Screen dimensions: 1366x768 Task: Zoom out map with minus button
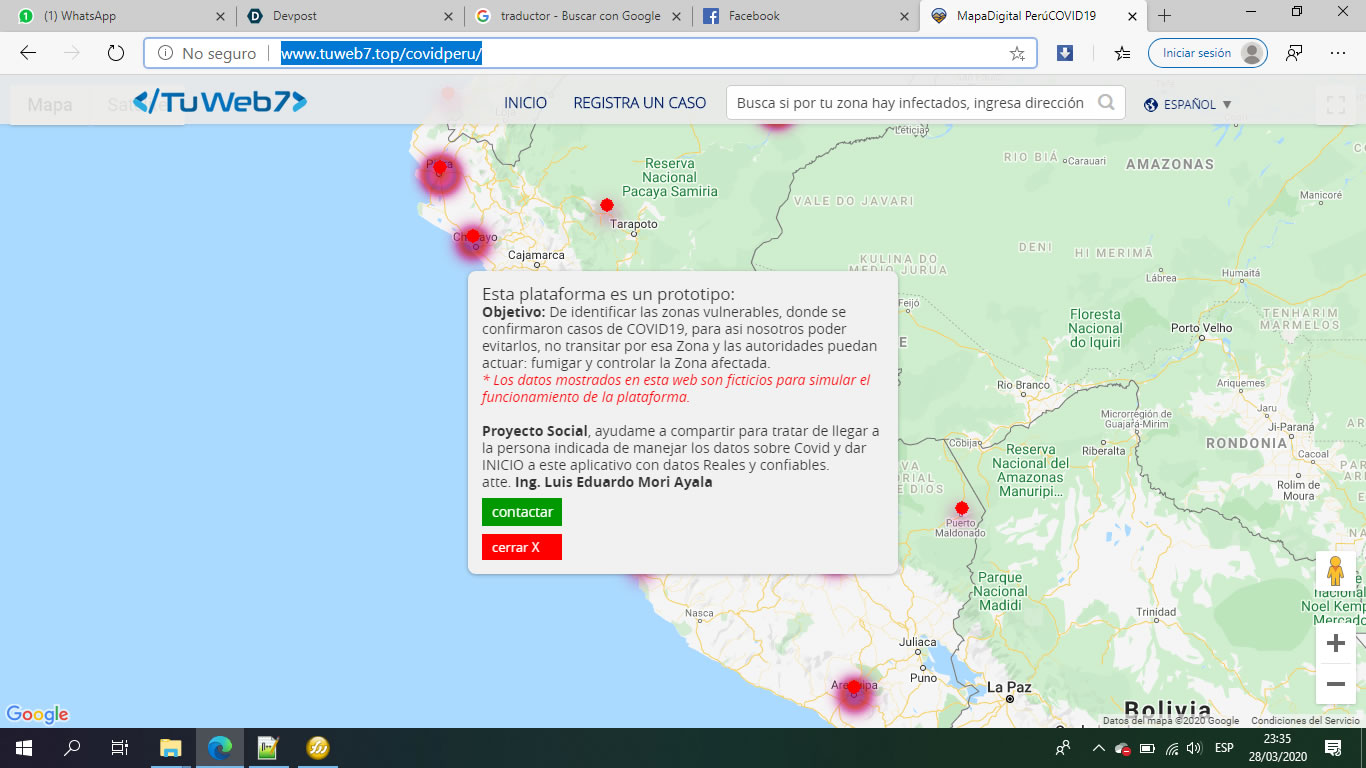click(x=1335, y=684)
